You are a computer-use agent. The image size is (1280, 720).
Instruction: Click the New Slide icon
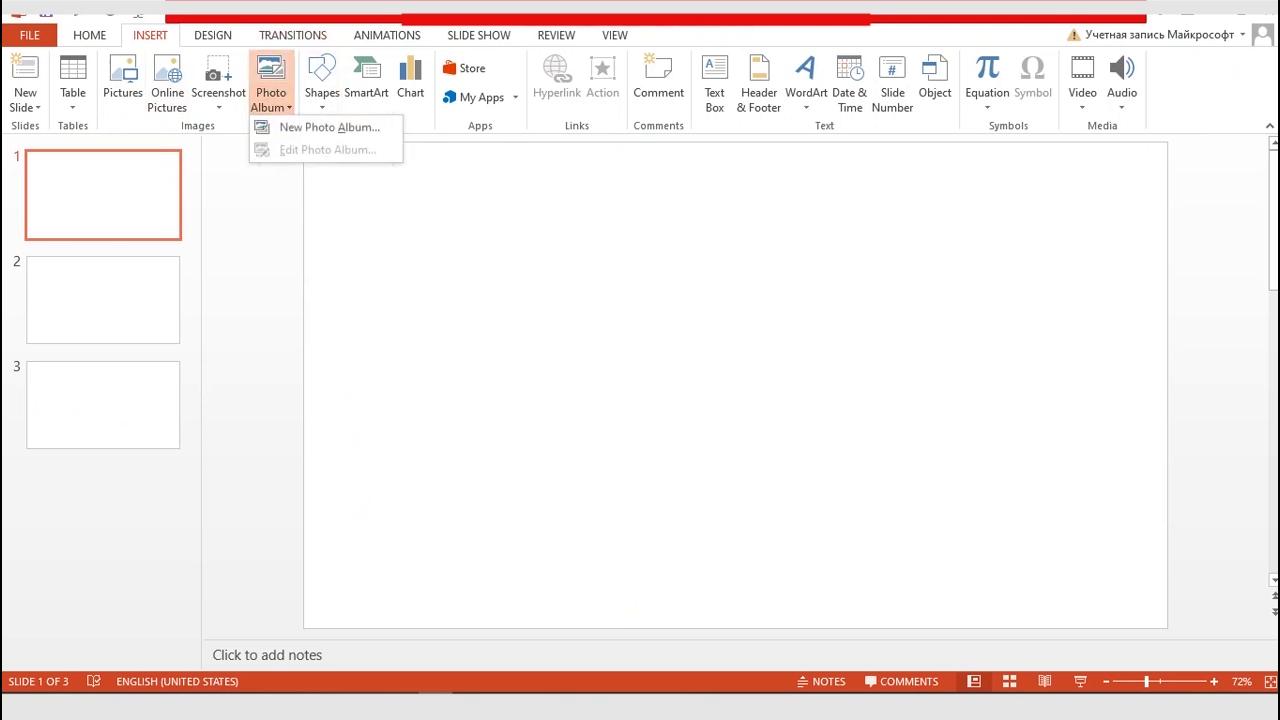coord(25,68)
